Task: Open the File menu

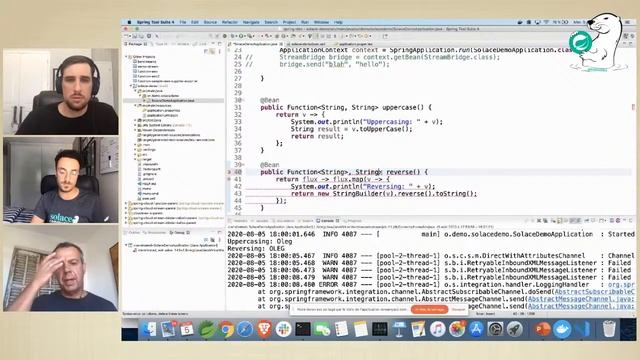Action: pos(183,22)
